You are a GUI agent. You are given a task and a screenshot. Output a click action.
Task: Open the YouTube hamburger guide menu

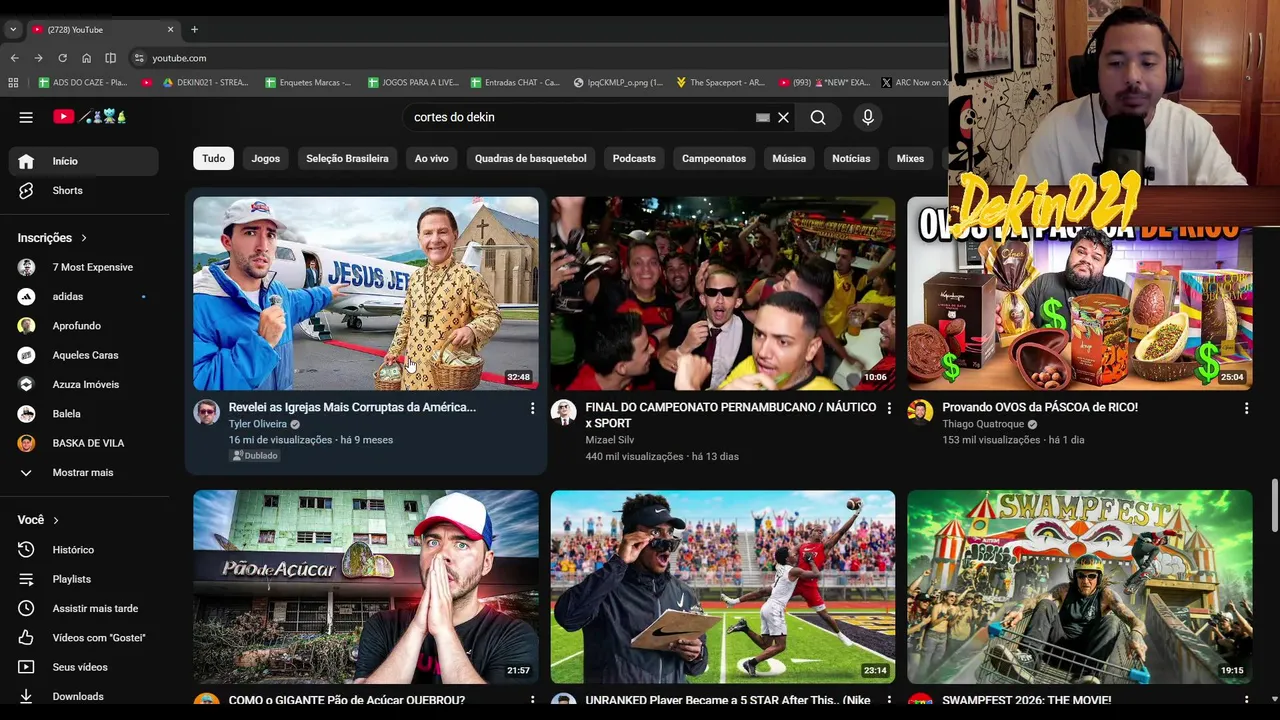(x=26, y=117)
